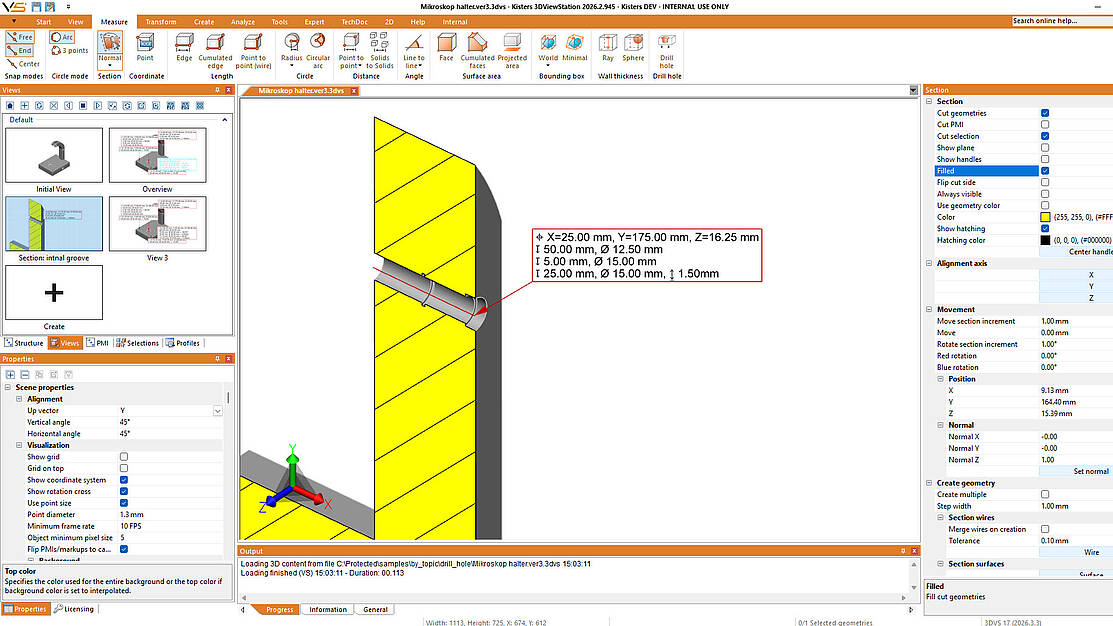Align section to Y axis button

point(1076,286)
